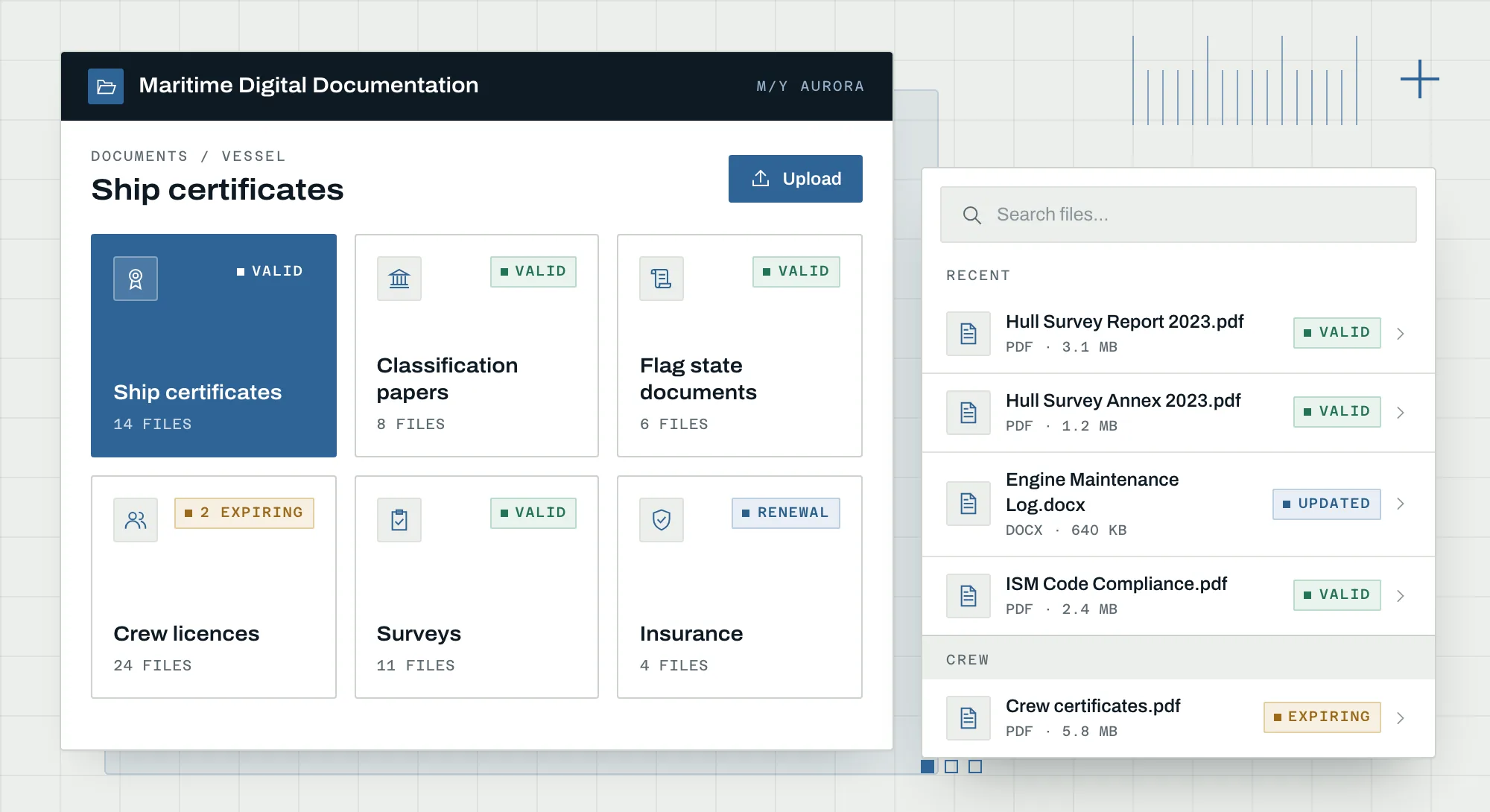The height and width of the screenshot is (812, 1490).
Task: Click file icon beside Hull Survey Annex 2023.pdf
Action: coord(968,413)
